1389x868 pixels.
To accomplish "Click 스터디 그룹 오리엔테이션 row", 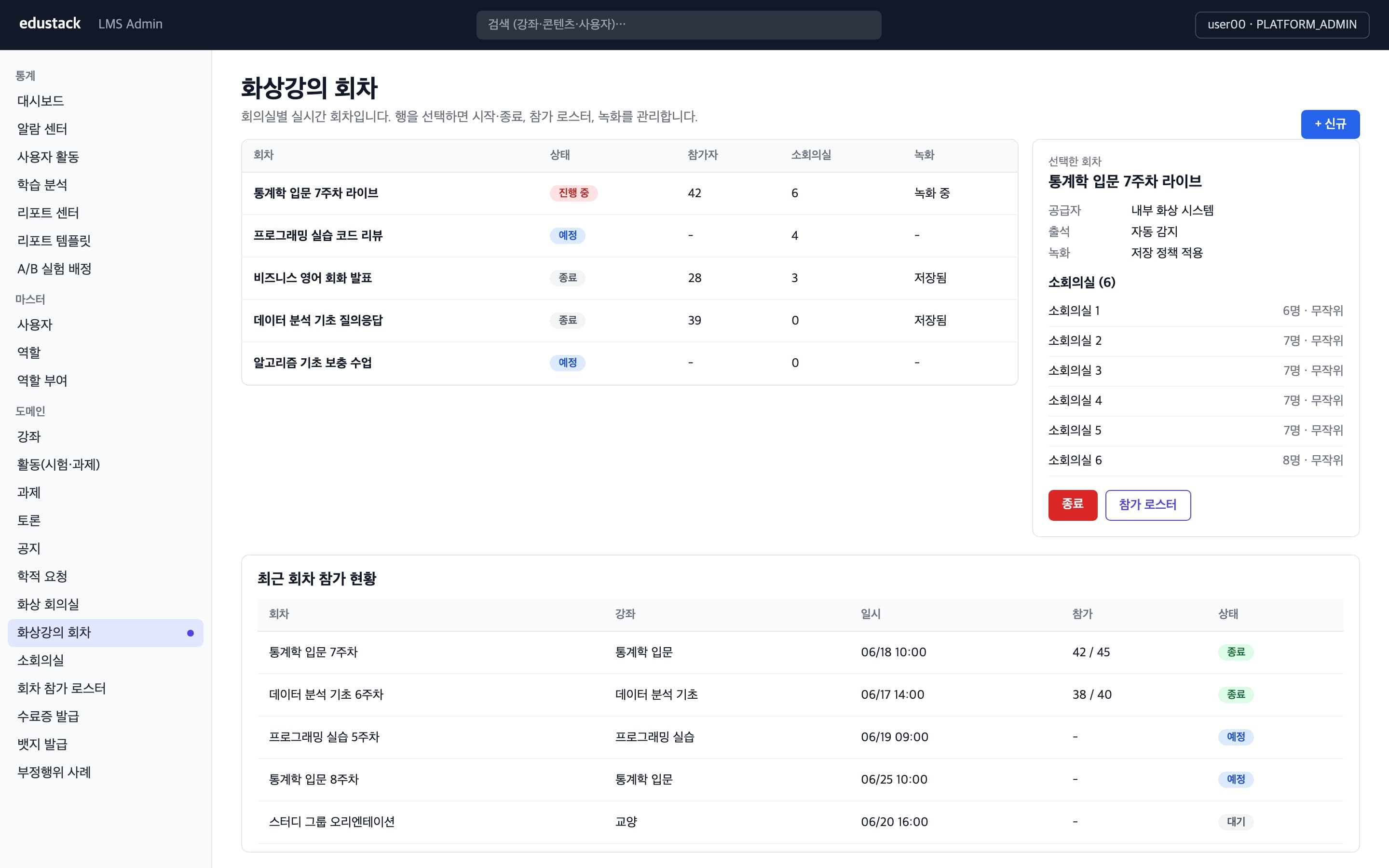I will click(800, 822).
